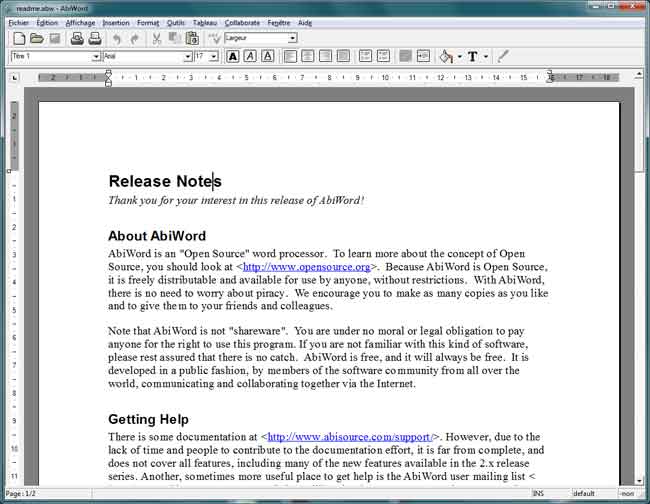The height and width of the screenshot is (504, 650).
Task: Align text to the right
Action: (325, 56)
